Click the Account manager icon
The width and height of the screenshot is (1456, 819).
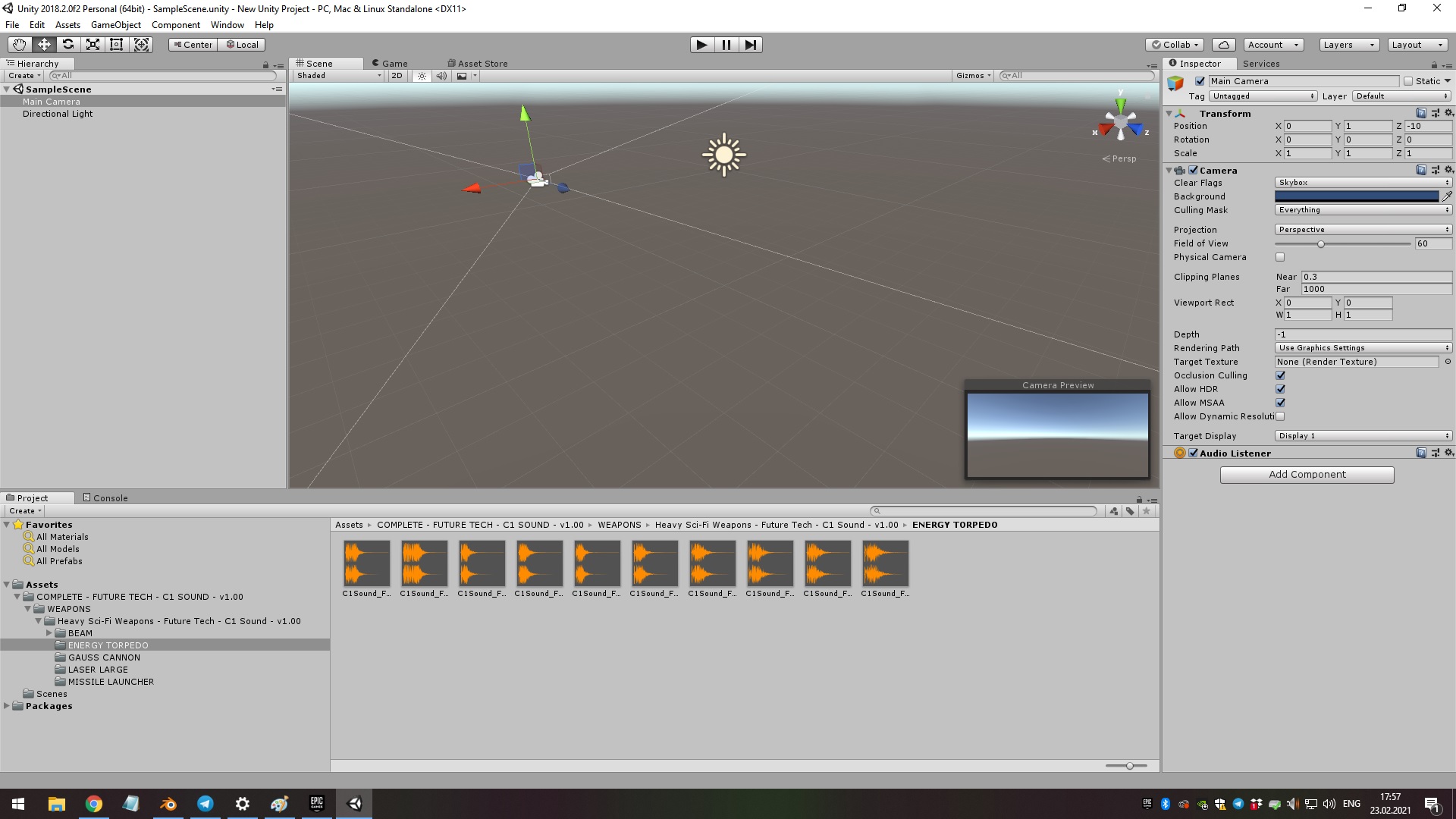click(1274, 44)
